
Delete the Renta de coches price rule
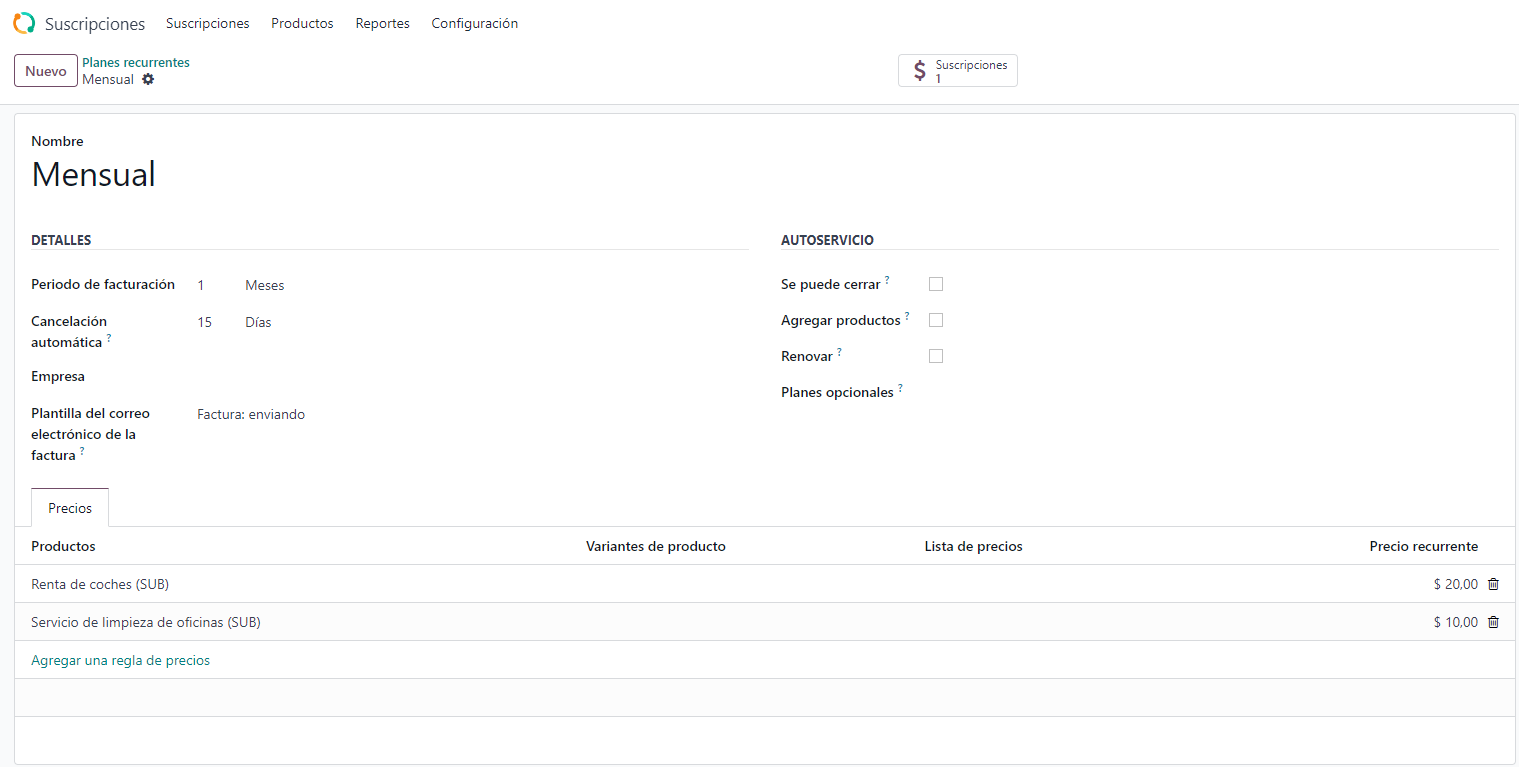[1493, 584]
